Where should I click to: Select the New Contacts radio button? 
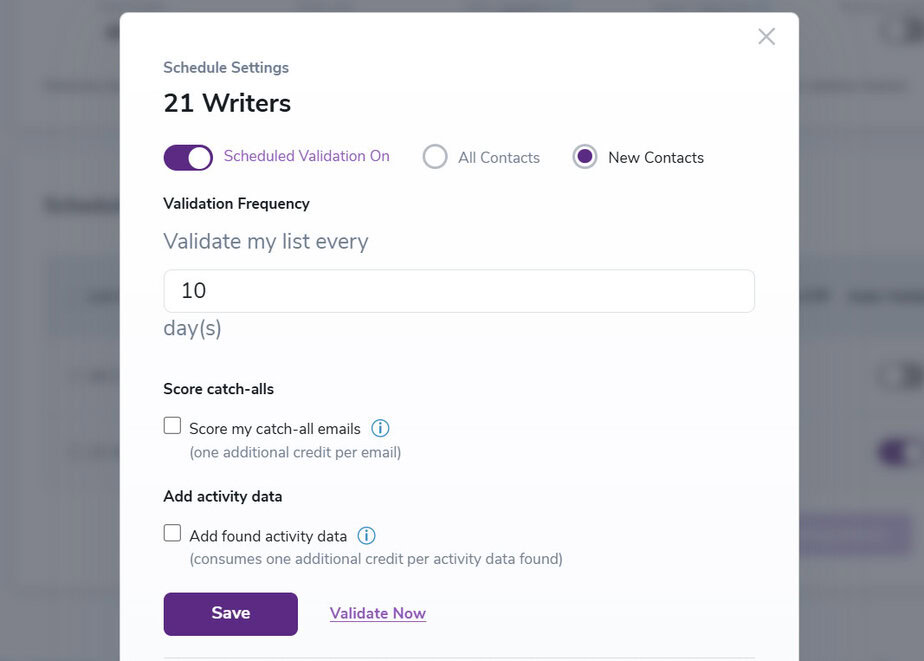pos(585,157)
